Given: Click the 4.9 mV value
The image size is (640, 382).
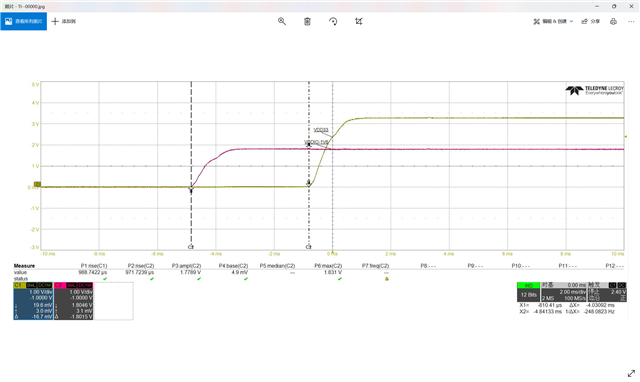Looking at the screenshot, I should (x=240, y=272).
